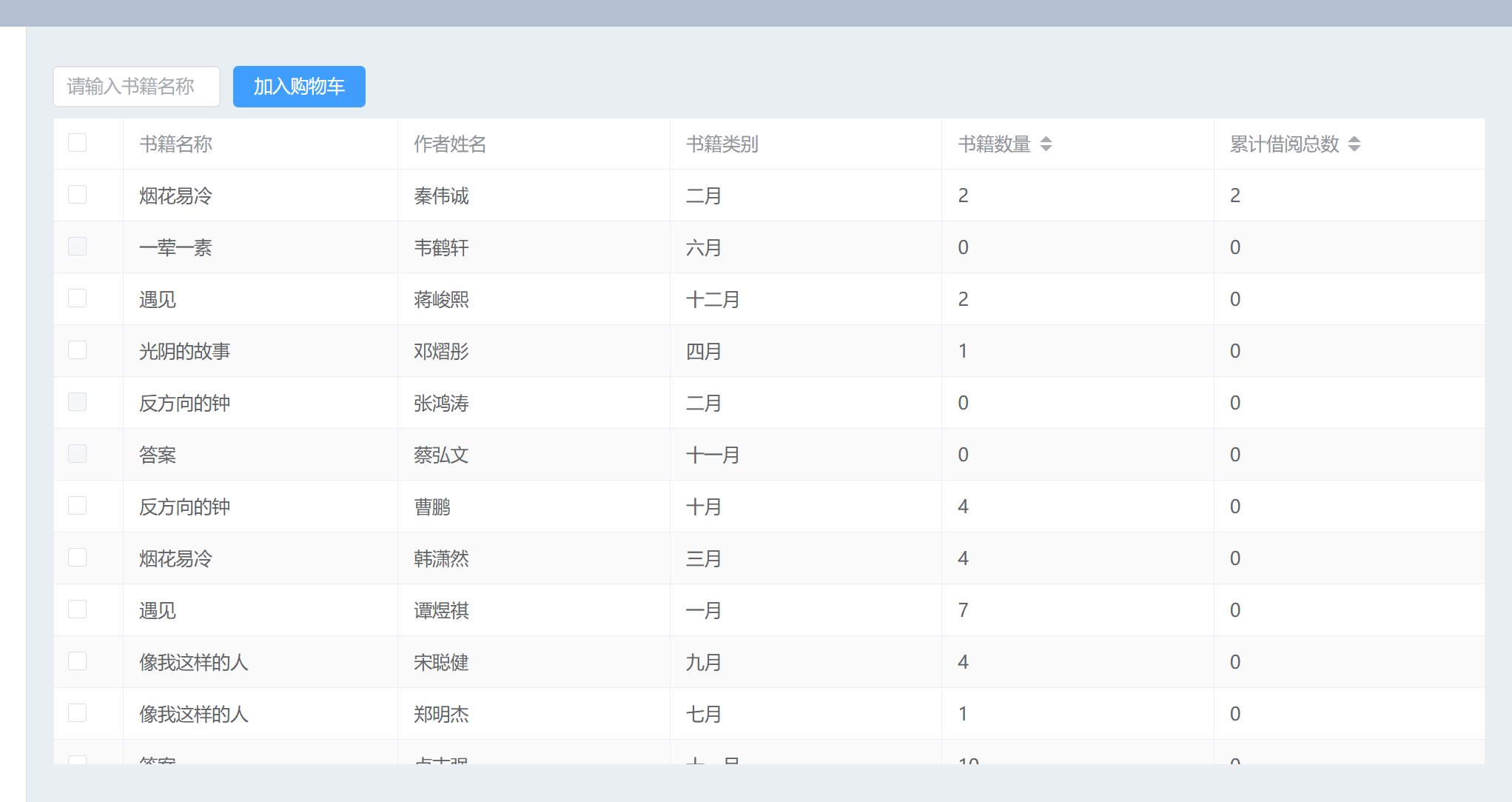The image size is (1512, 802).
Task: Toggle the select-all checkbox in header
Action: [78, 143]
